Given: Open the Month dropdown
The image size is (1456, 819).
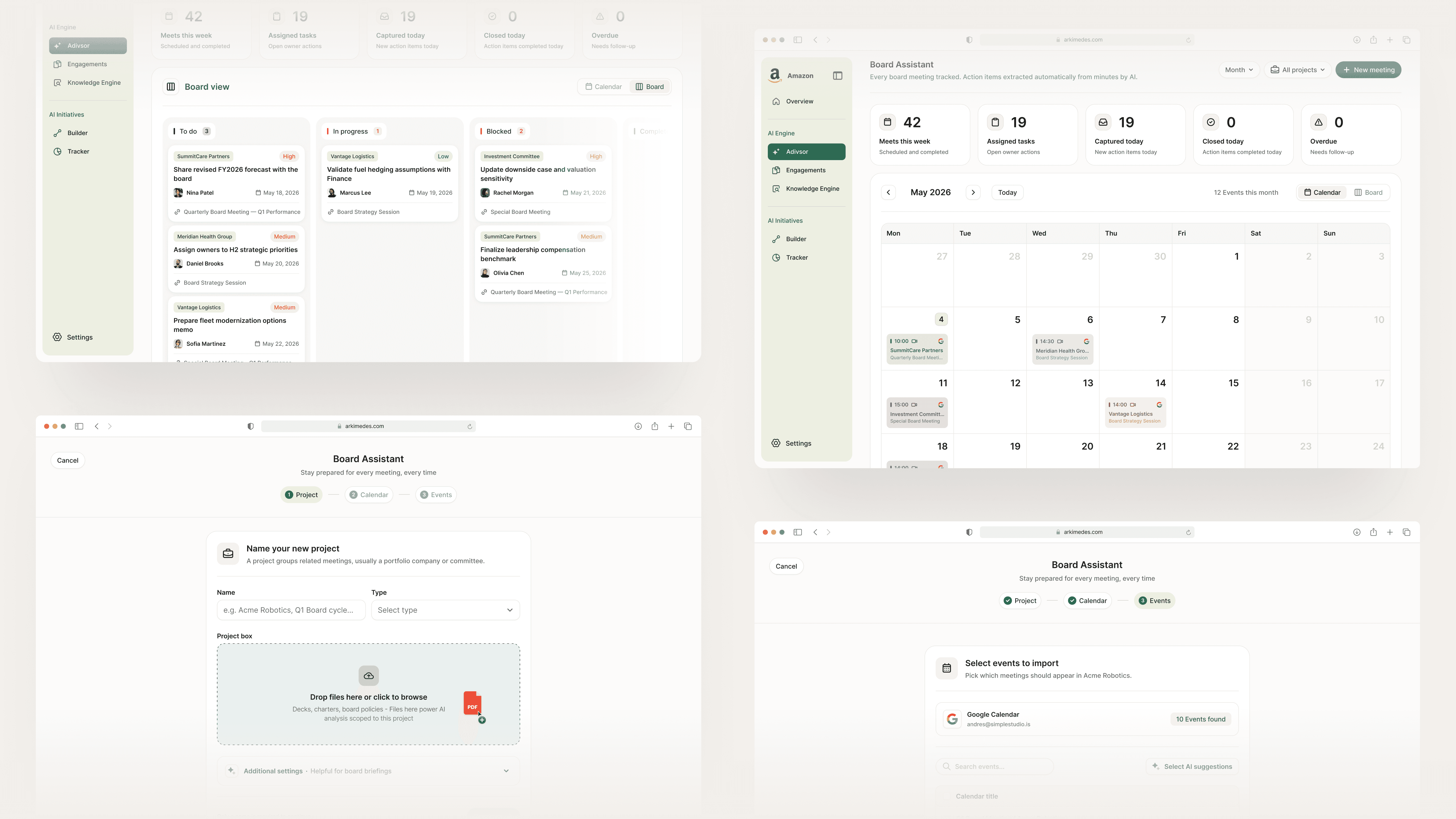Looking at the screenshot, I should click(x=1238, y=70).
